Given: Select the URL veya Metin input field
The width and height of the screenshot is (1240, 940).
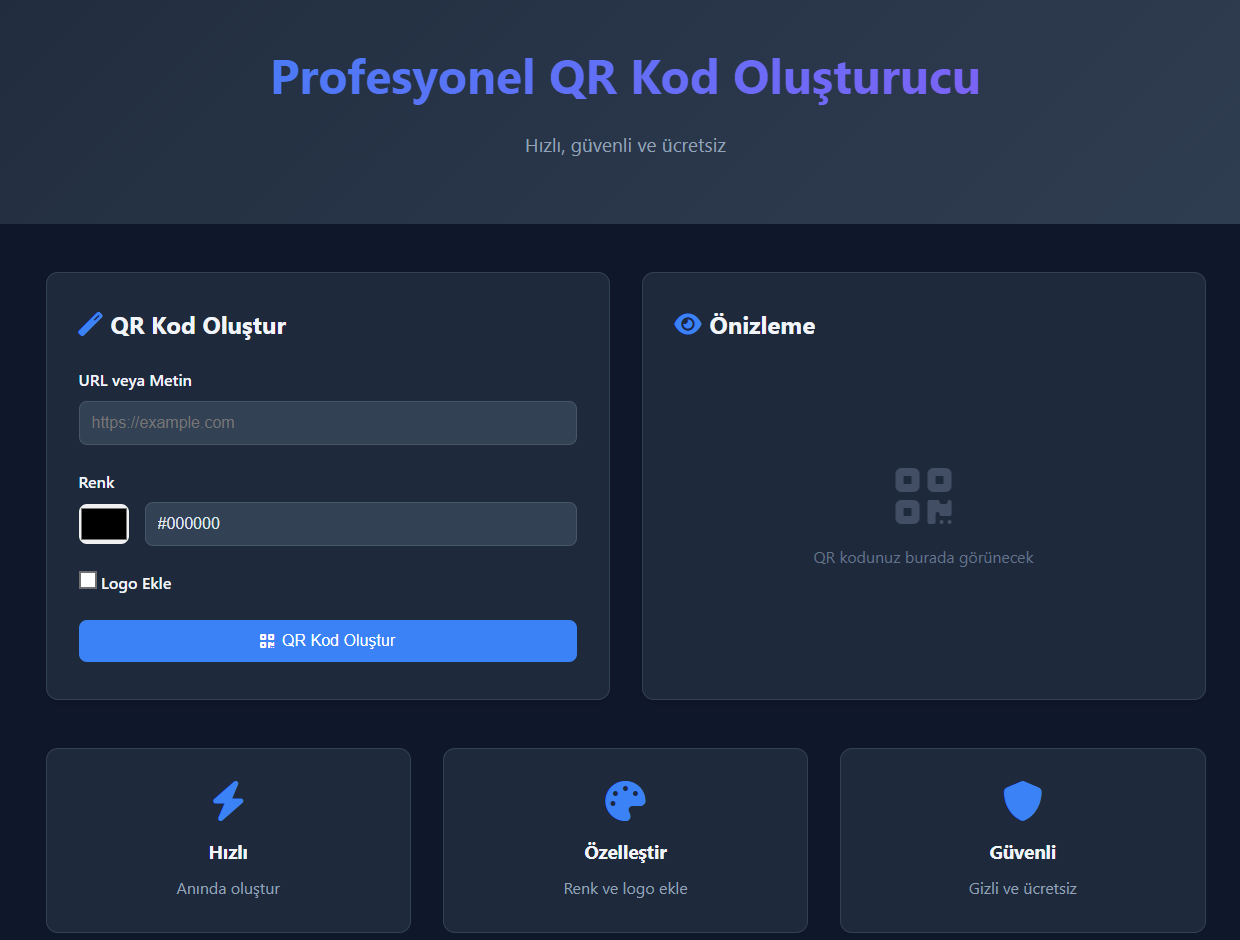Looking at the screenshot, I should 327,422.
